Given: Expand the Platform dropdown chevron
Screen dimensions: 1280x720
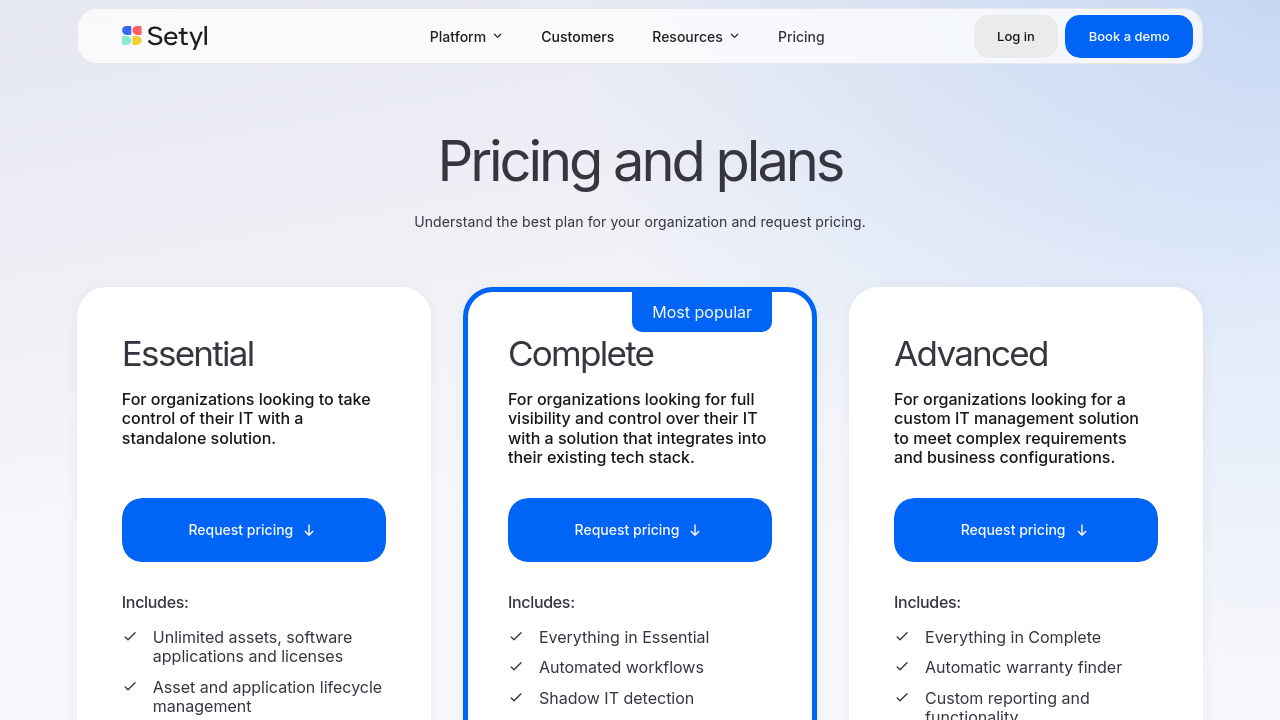Looking at the screenshot, I should click(497, 36).
